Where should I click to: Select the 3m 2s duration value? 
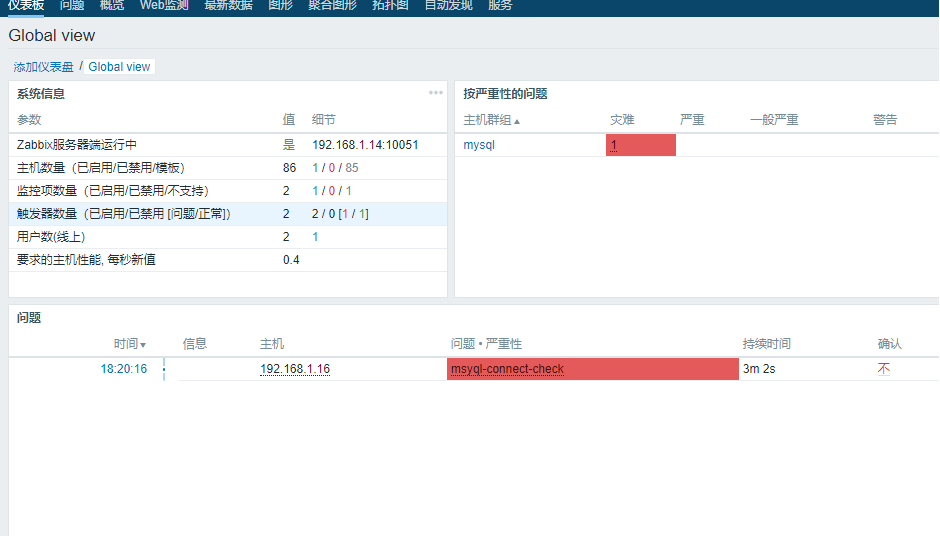[x=759, y=369]
